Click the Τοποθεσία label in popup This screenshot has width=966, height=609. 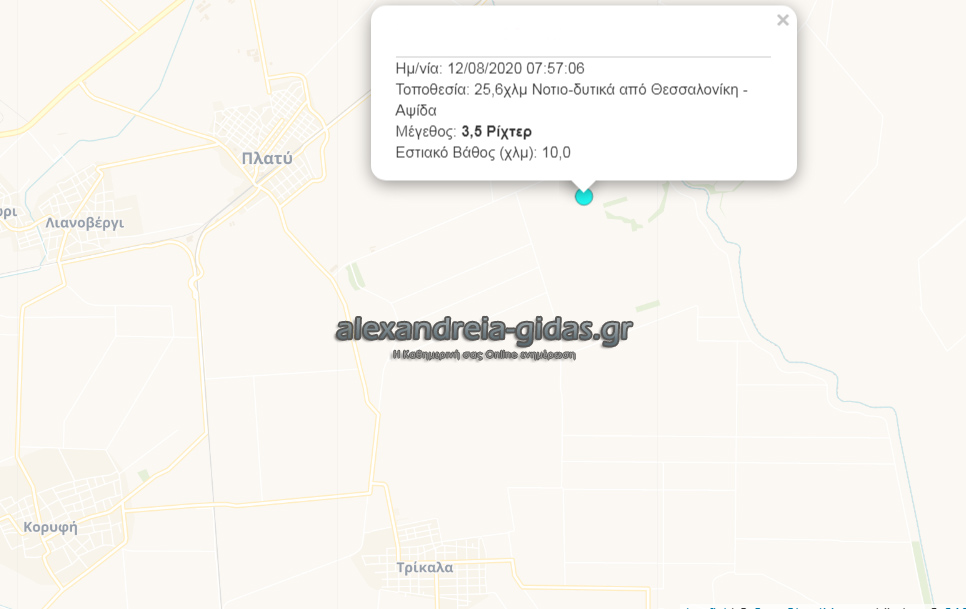click(432, 89)
